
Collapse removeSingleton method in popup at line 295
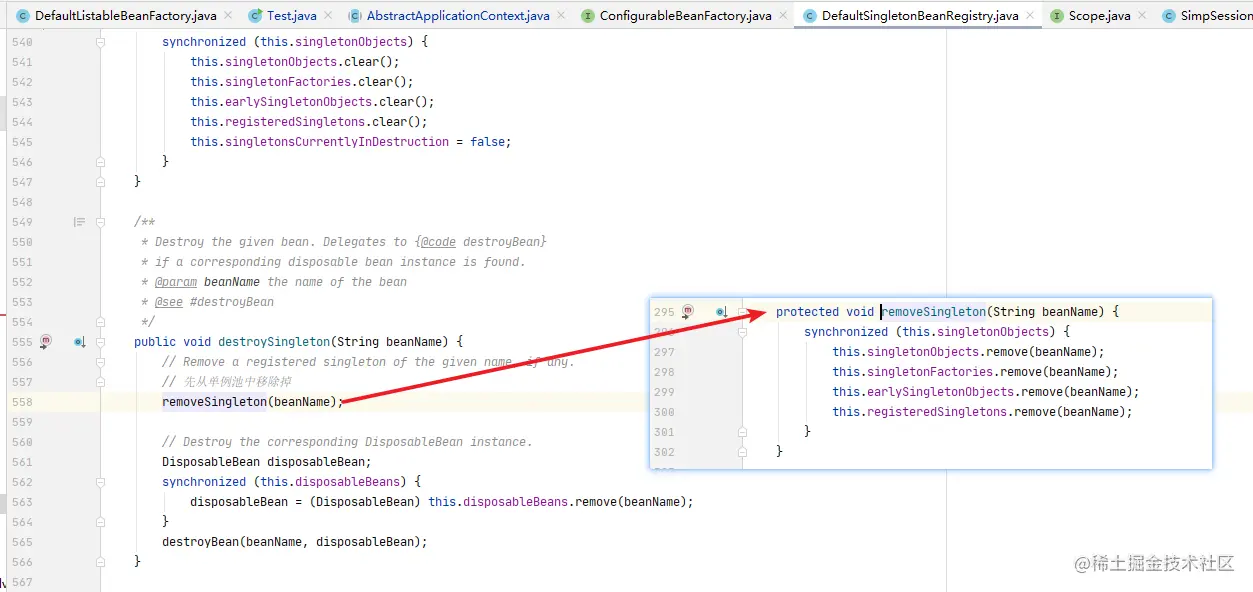[x=742, y=312]
